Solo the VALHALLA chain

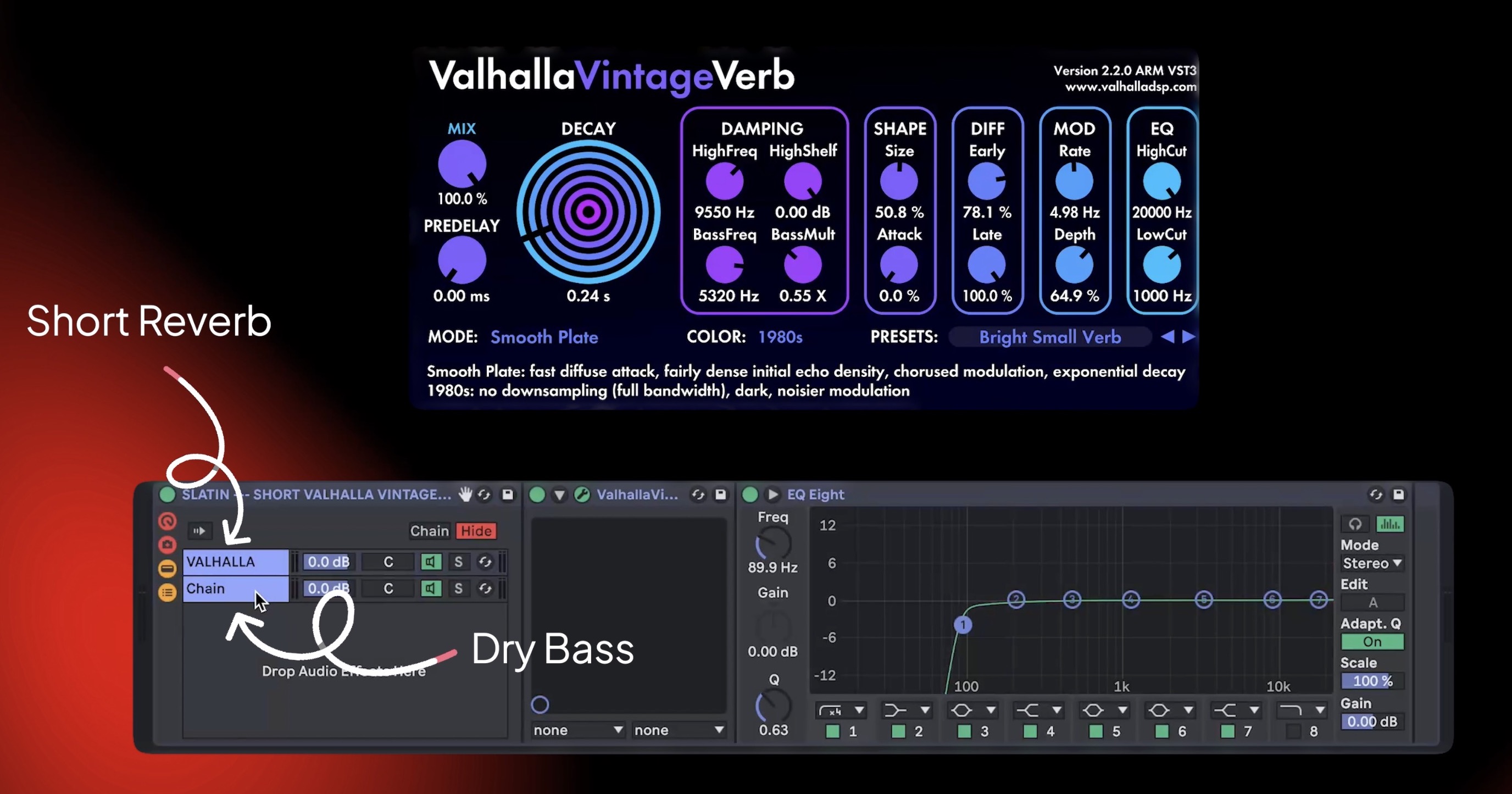click(458, 562)
